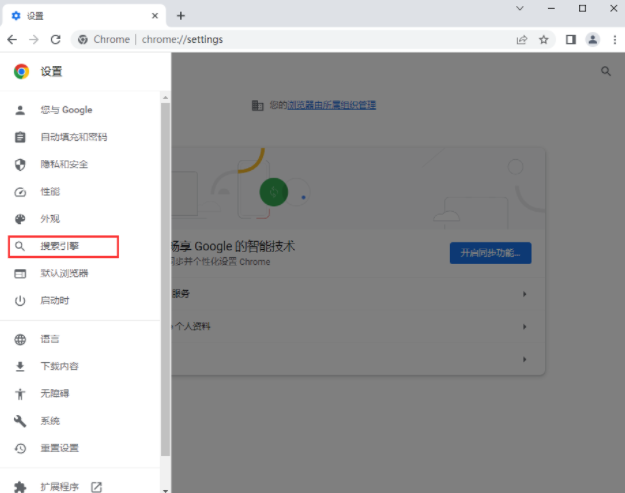Click the power icon for startup
This screenshot has height=493, width=625.
click(20, 301)
